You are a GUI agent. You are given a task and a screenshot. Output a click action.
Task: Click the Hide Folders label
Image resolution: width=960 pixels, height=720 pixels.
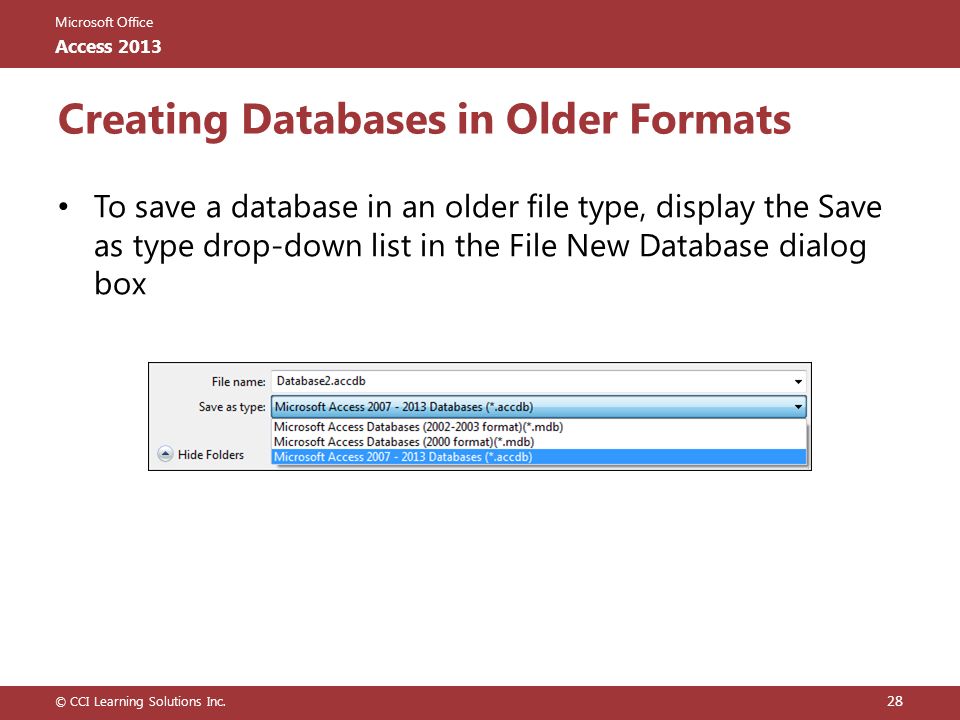click(x=211, y=454)
